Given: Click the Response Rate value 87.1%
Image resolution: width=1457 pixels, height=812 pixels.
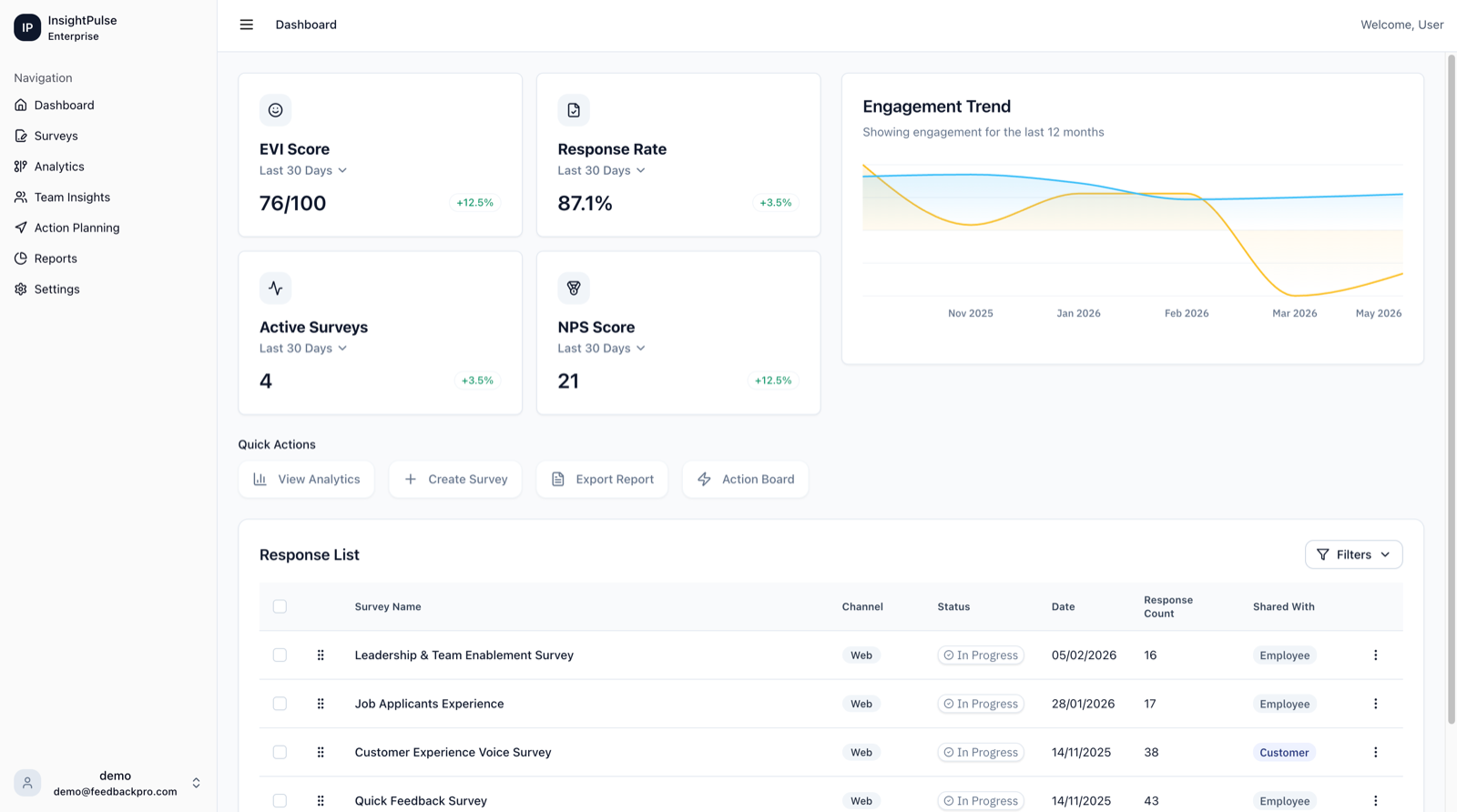Looking at the screenshot, I should point(585,203).
